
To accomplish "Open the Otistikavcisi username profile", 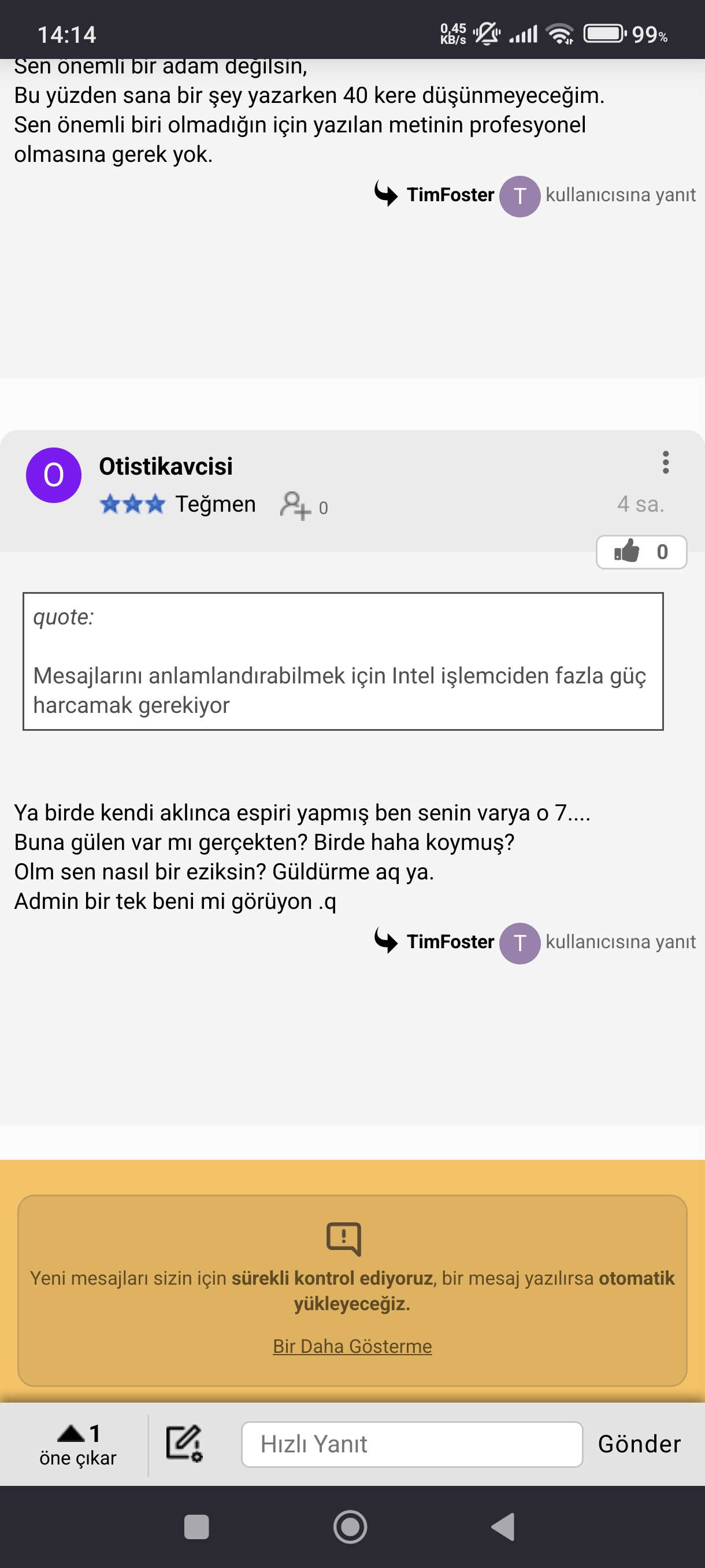I will 165,466.
